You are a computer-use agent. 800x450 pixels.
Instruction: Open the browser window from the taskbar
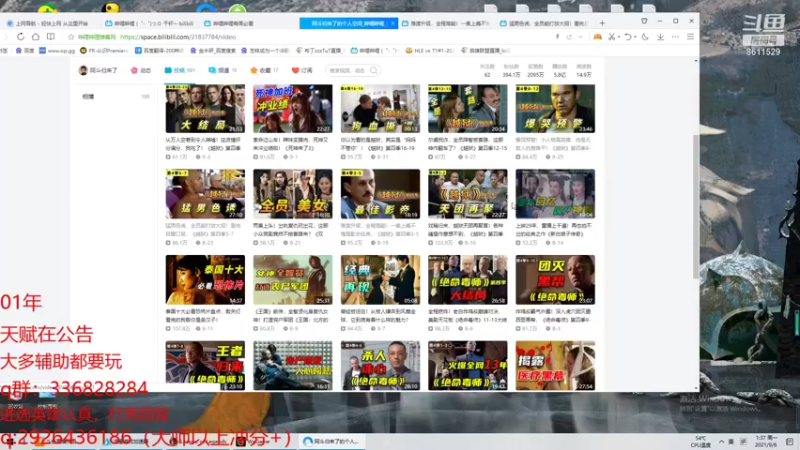(x=332, y=441)
